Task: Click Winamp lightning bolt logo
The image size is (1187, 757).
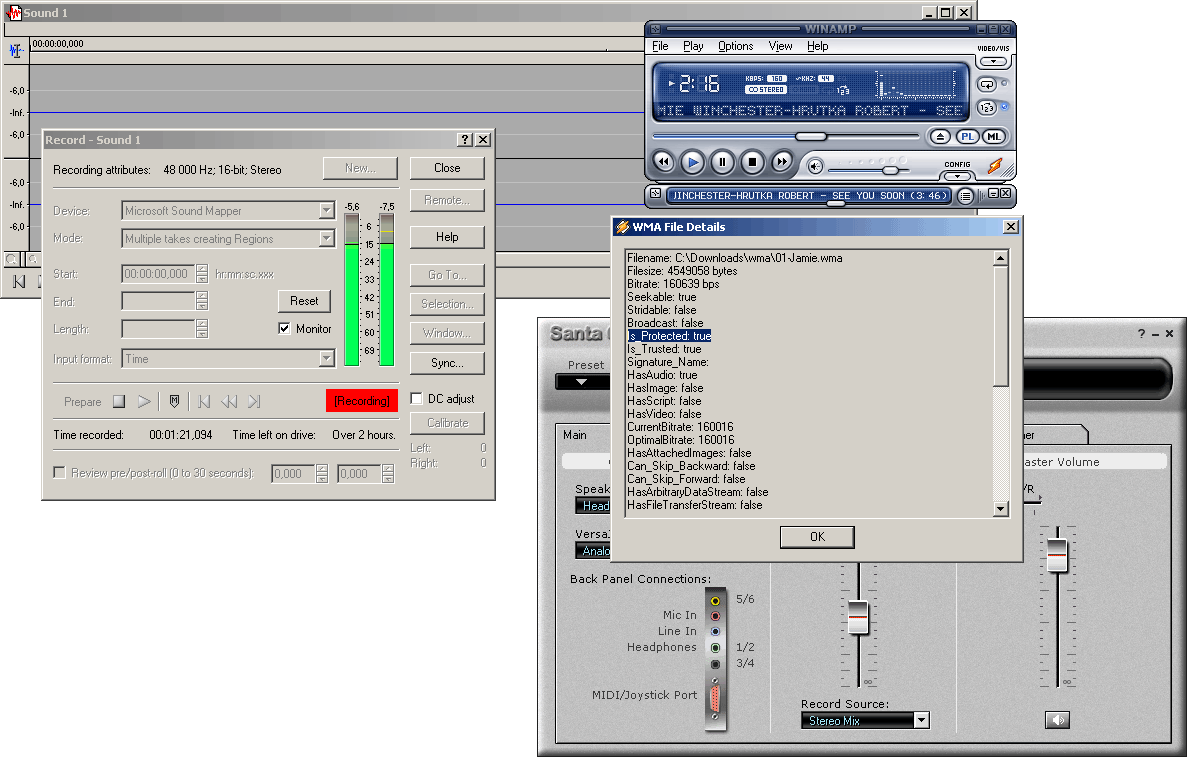Action: [995, 165]
